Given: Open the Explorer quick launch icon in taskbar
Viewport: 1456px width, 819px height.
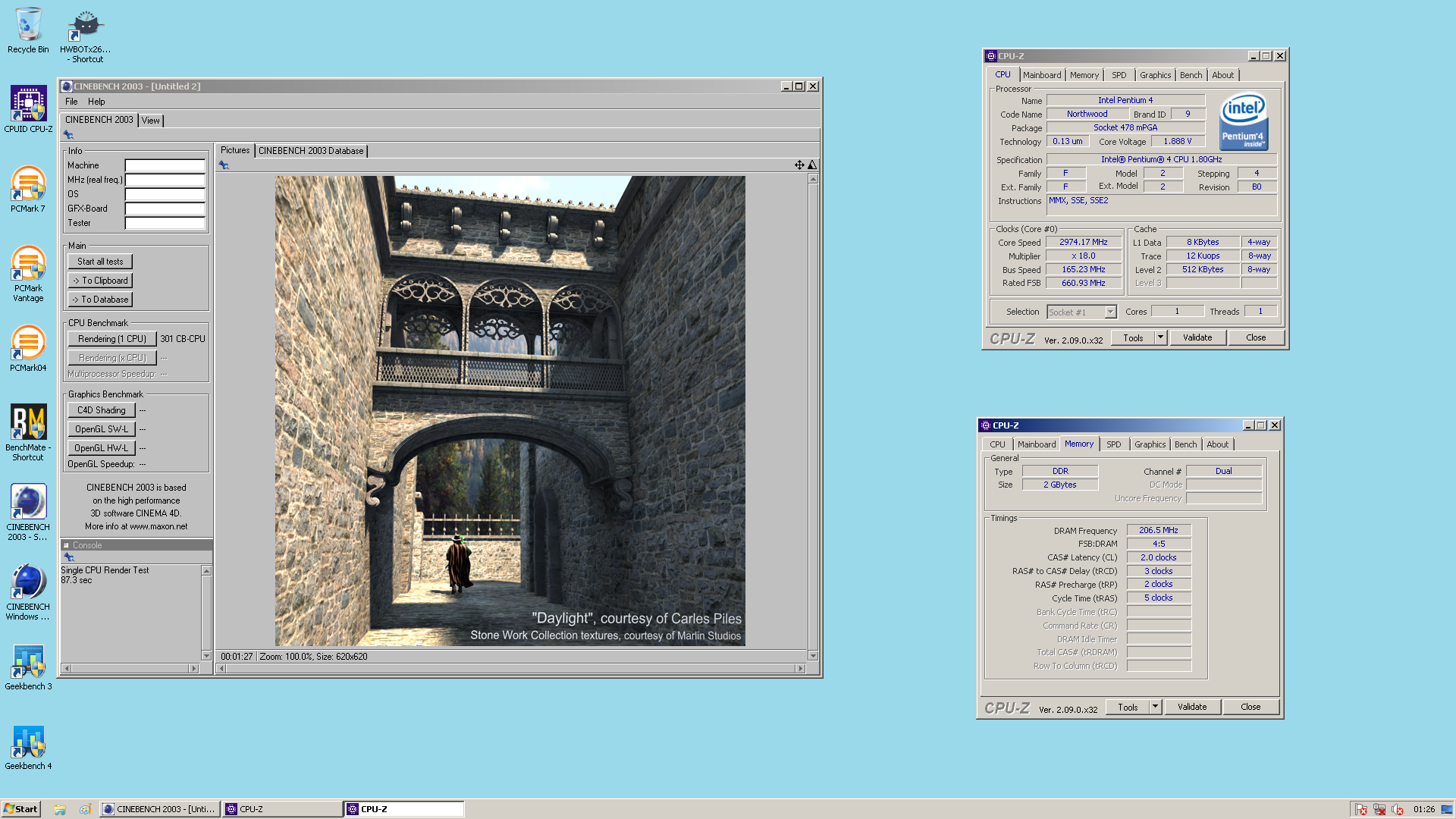Looking at the screenshot, I should pyautogui.click(x=60, y=809).
